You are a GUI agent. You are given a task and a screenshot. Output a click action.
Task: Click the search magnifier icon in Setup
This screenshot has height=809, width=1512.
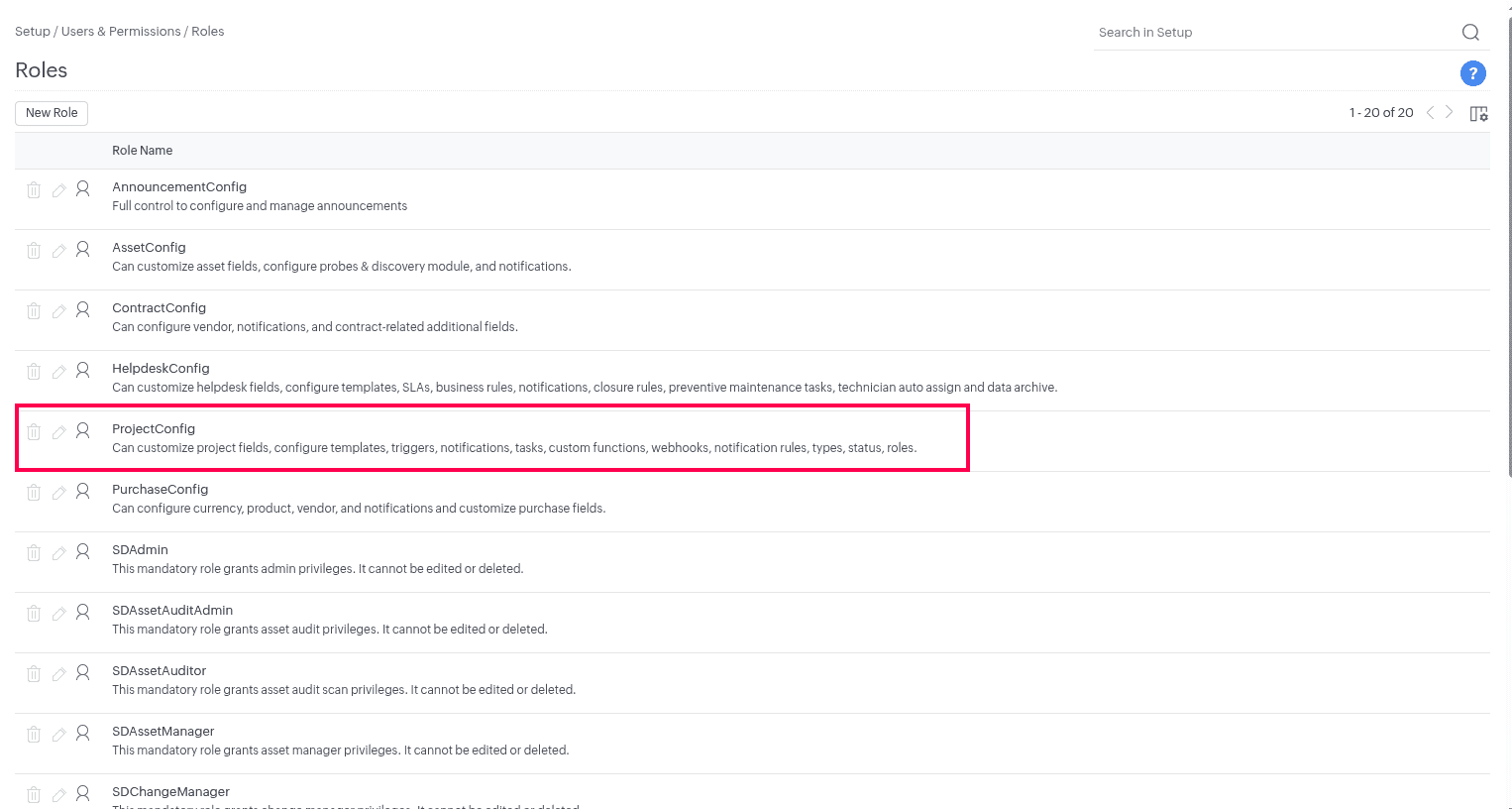(x=1470, y=33)
